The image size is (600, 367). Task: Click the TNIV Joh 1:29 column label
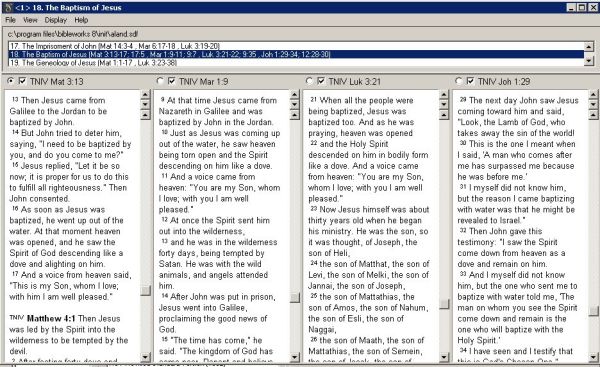(x=504, y=81)
